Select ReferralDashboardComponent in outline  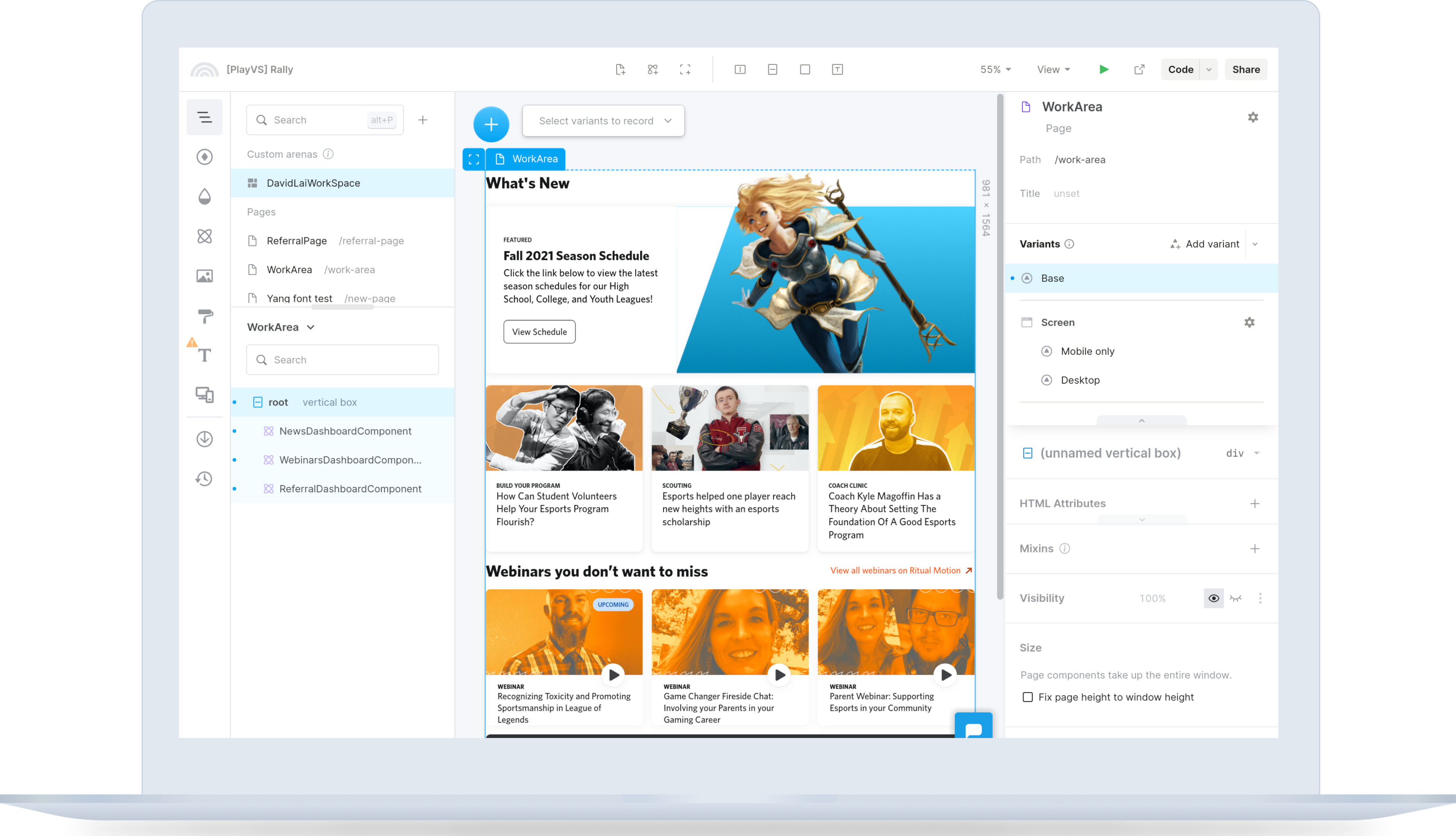tap(343, 489)
